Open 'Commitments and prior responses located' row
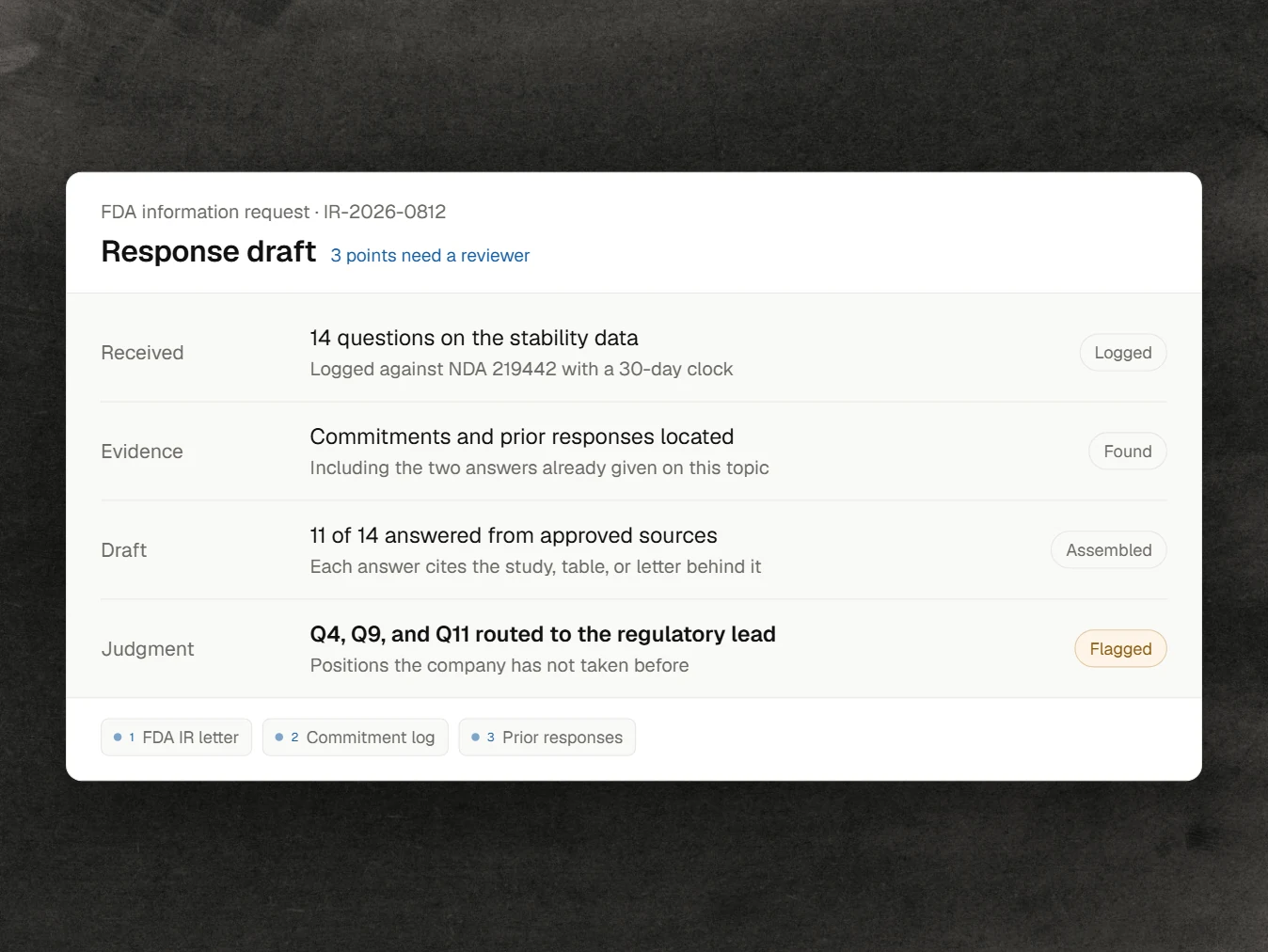Viewport: 1268px width, 952px height. pyautogui.click(x=633, y=452)
